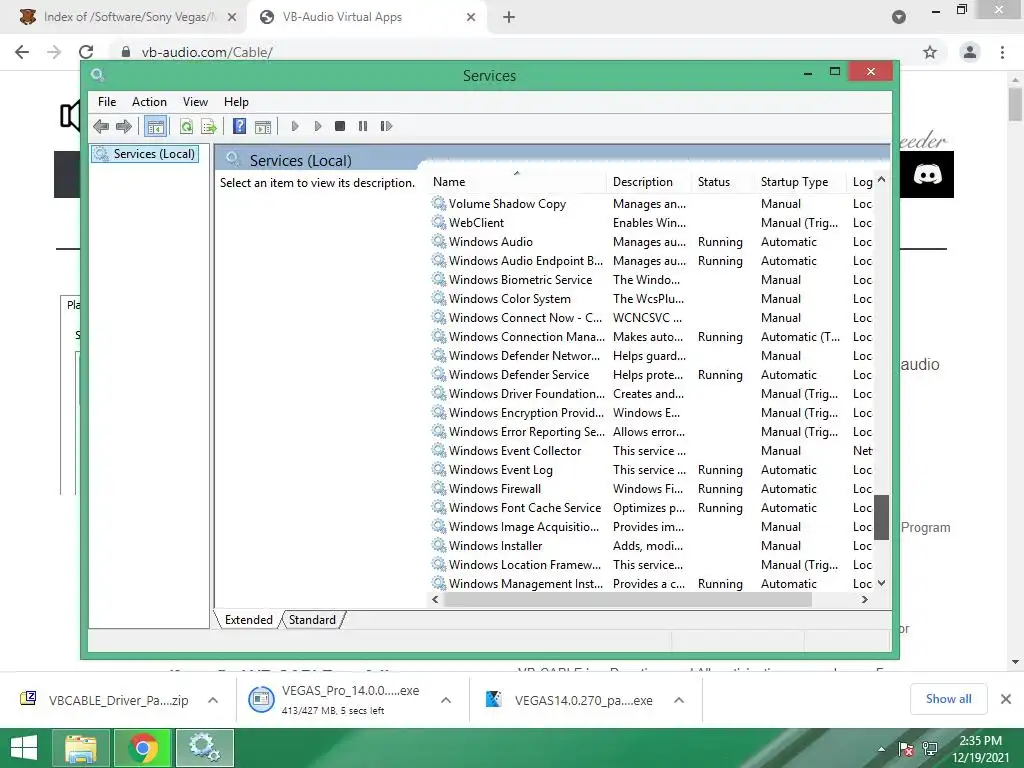1024x768 pixels.
Task: Switch to the Extended tab
Action: (248, 620)
